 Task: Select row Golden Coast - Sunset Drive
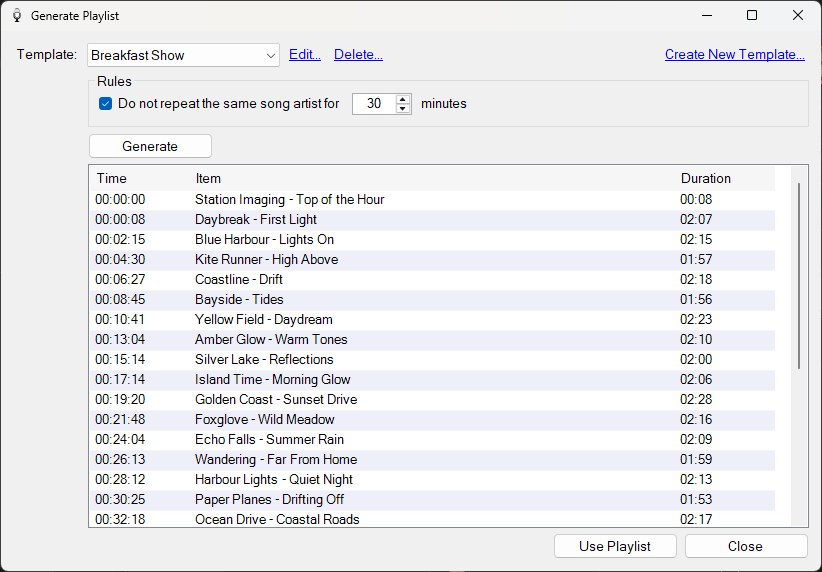[x=432, y=400]
